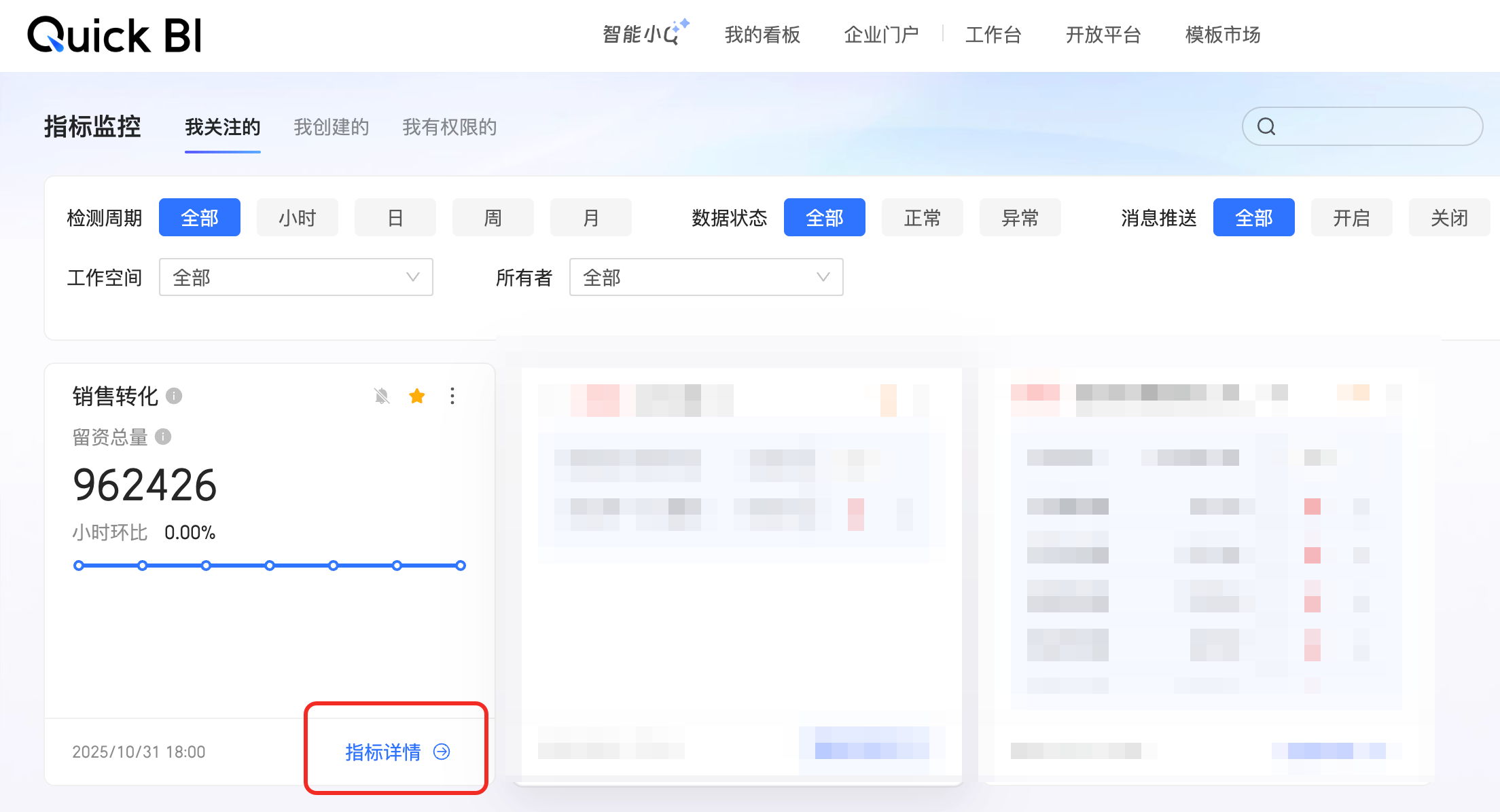
Task: Click the search magnifier icon
Action: pos(1266,126)
